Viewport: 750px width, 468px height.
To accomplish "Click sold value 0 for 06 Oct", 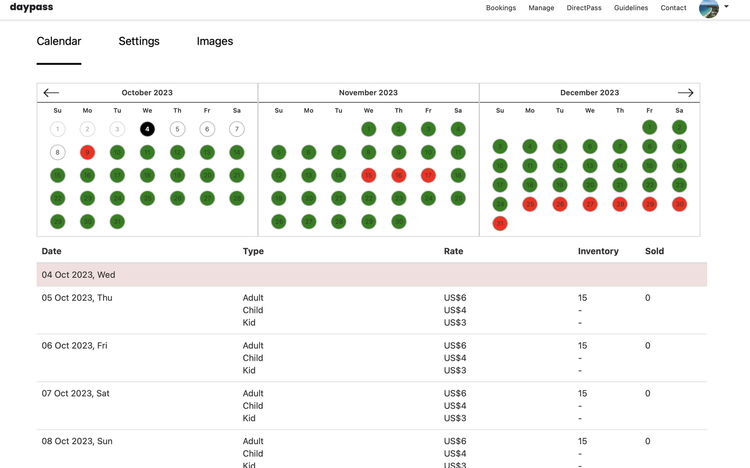I will (648, 345).
